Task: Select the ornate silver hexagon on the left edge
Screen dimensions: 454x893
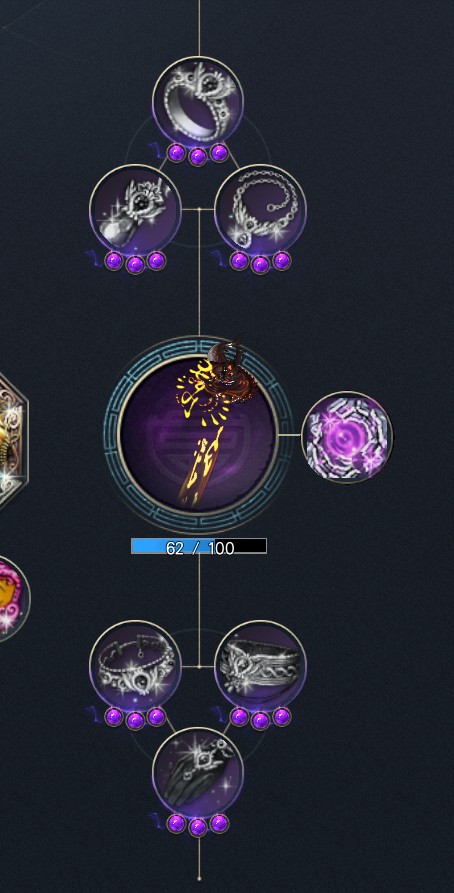Action: (13, 439)
